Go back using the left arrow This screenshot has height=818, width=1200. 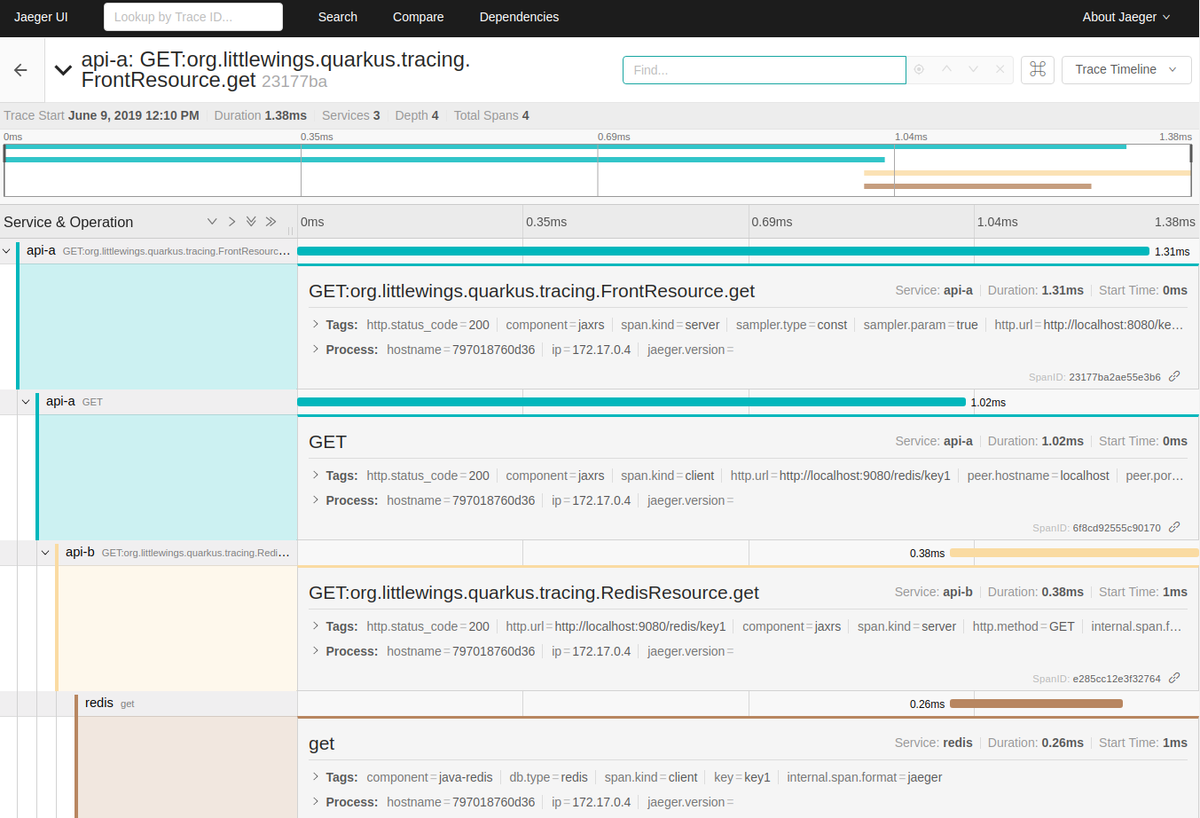coord(21,70)
